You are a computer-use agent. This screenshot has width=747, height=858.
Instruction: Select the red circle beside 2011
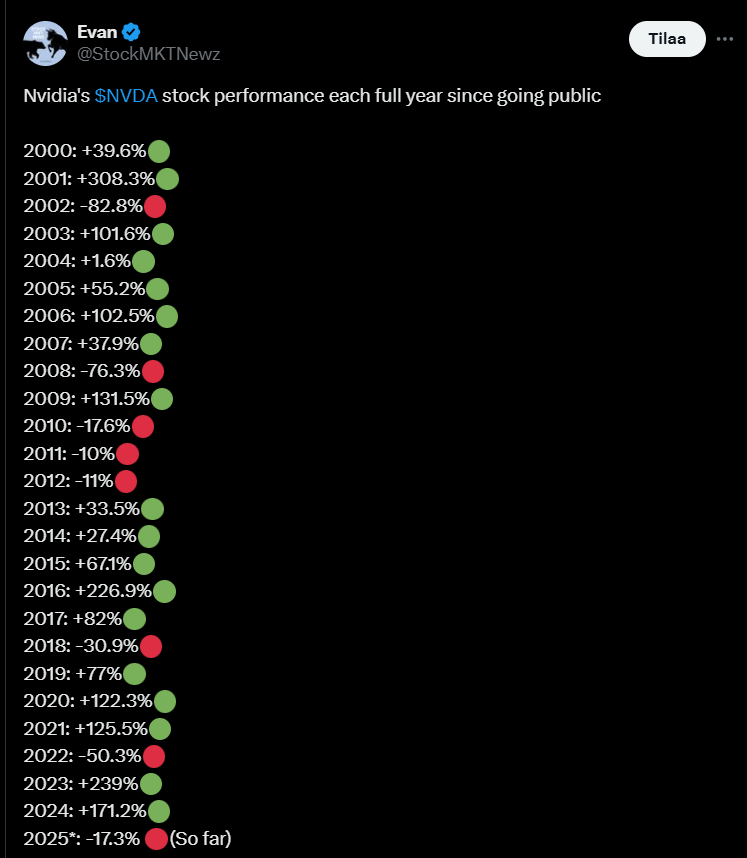(x=127, y=454)
